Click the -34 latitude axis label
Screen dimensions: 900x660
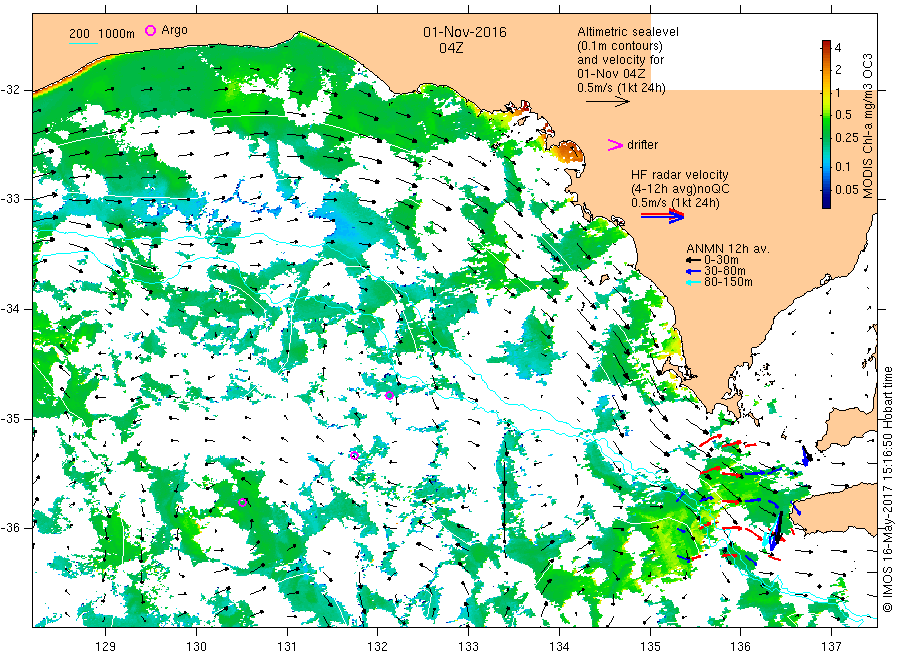tap(15, 308)
